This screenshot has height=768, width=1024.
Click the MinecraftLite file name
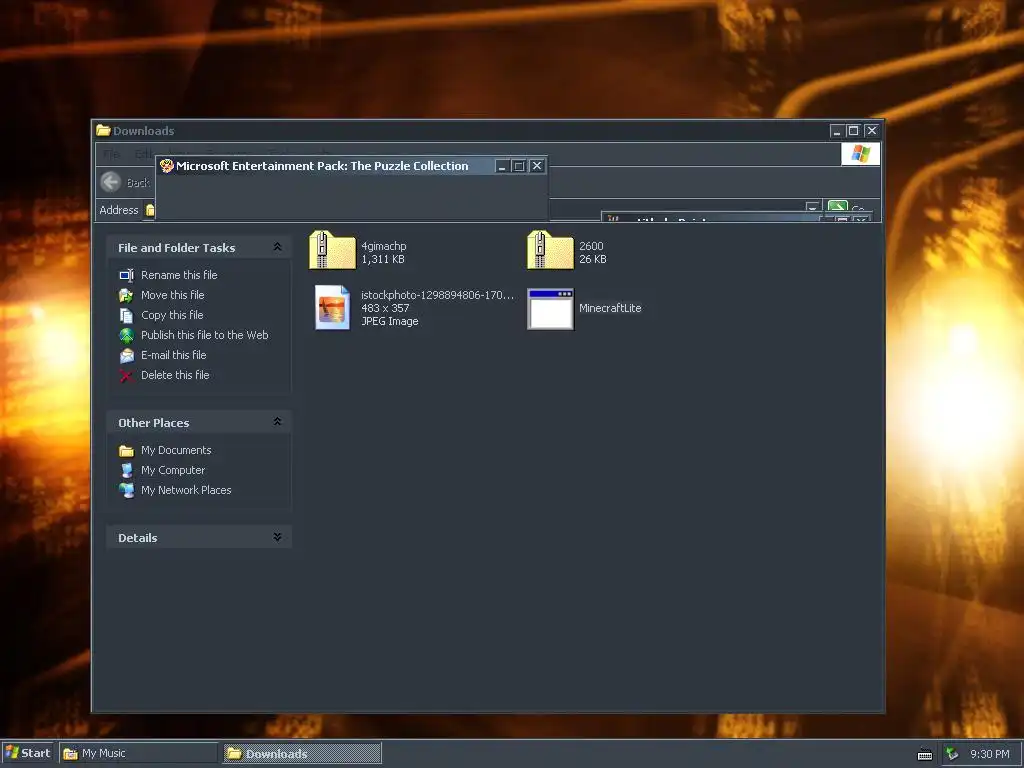(610, 308)
